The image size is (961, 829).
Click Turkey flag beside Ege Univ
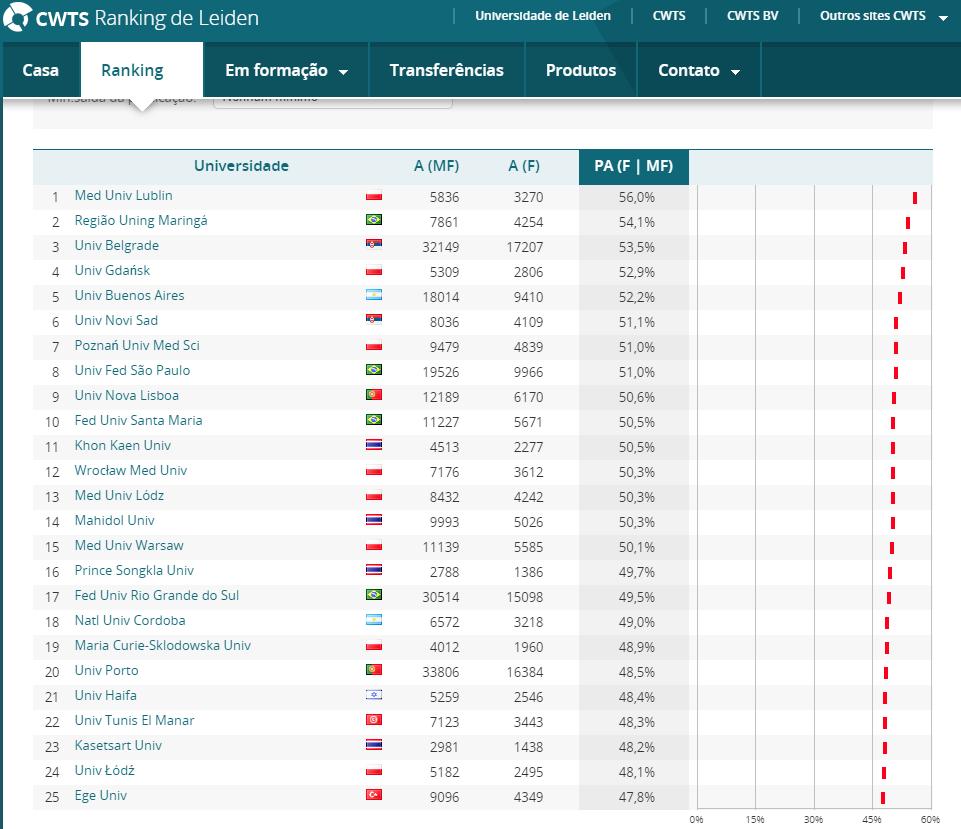click(x=374, y=796)
